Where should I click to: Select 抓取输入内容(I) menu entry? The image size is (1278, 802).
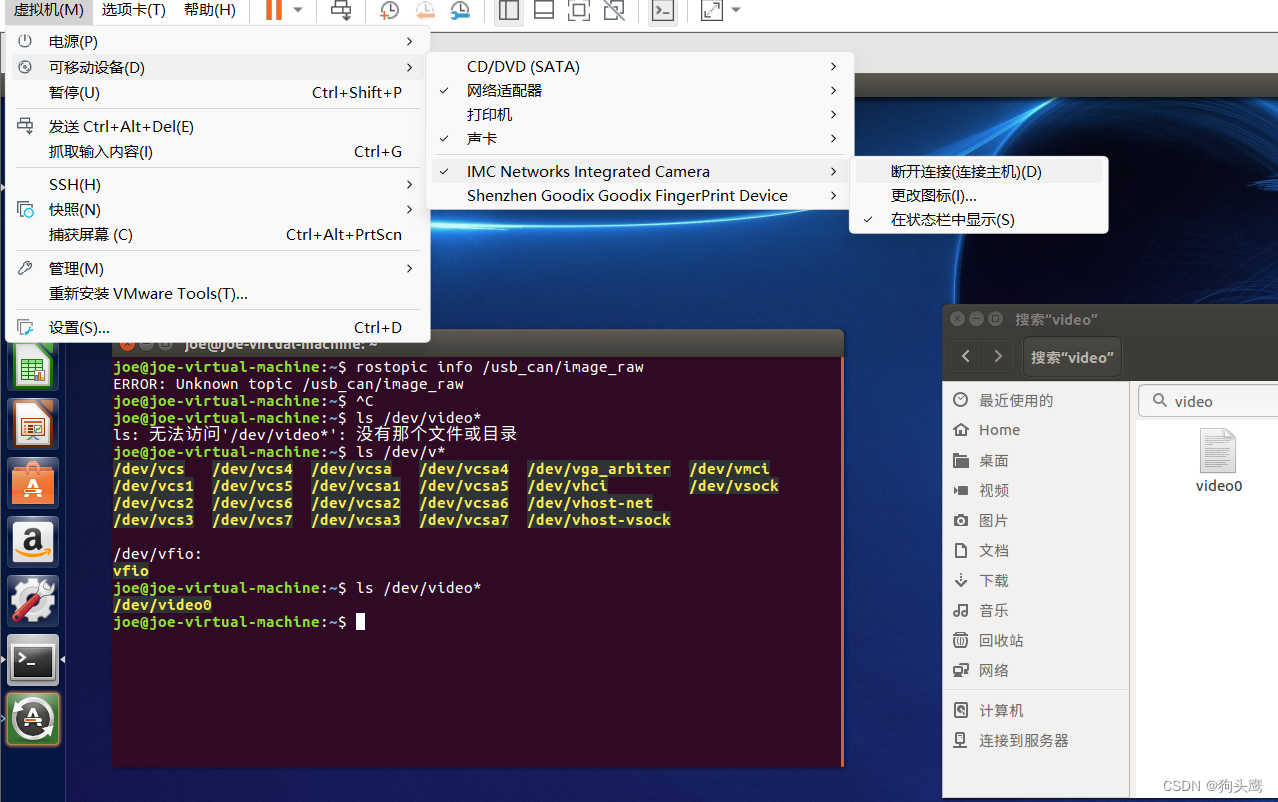coord(218,151)
